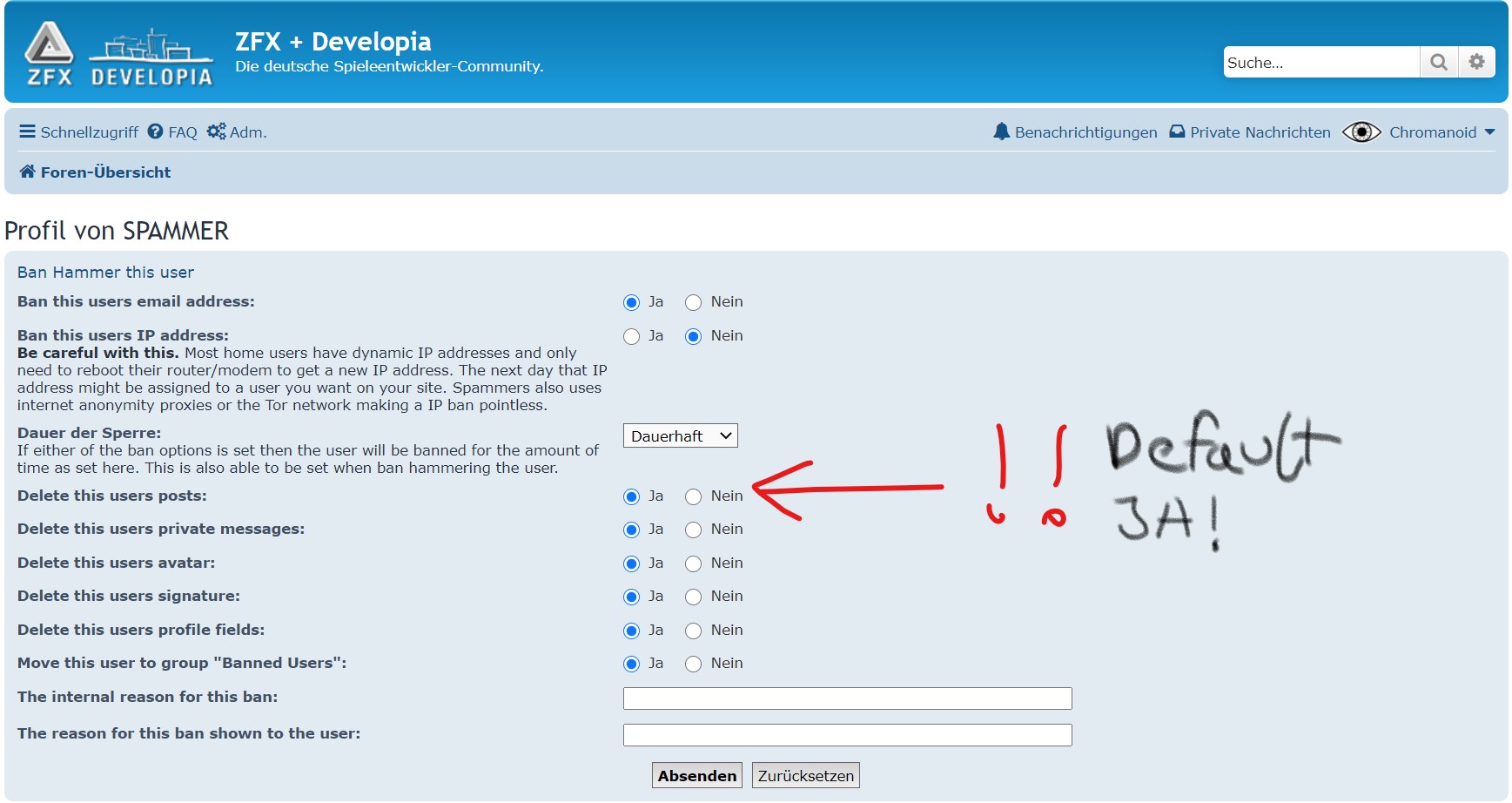Select Ja for banning IP address
The width and height of the screenshot is (1512, 803).
pyautogui.click(x=632, y=336)
